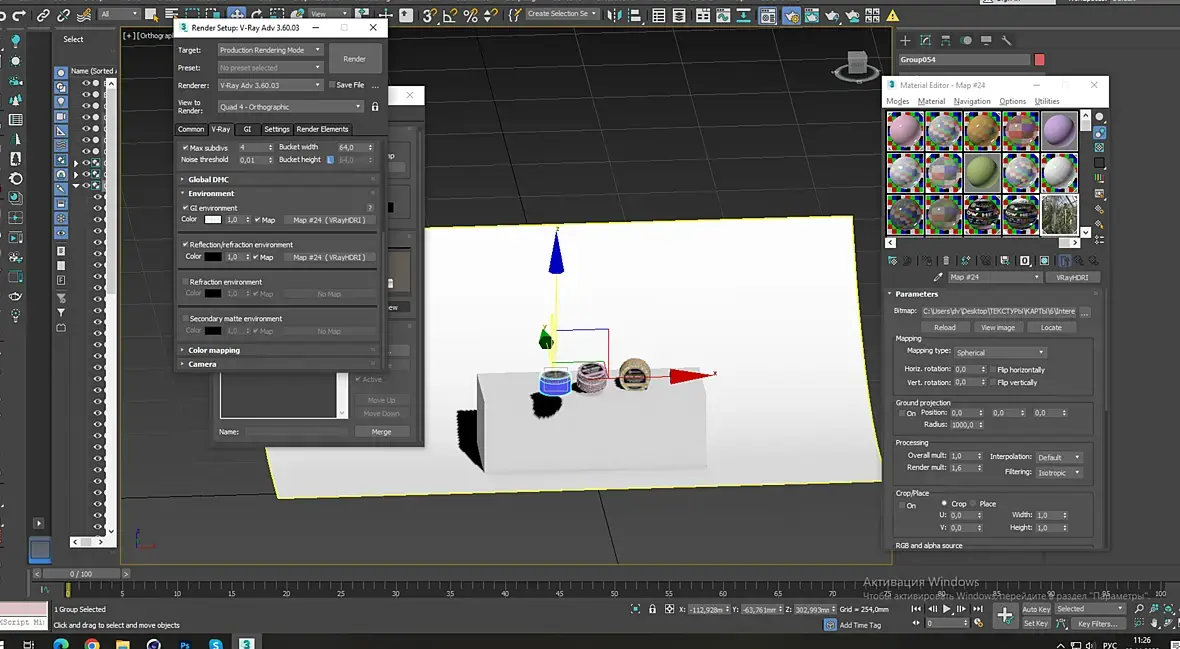Open the Mapping type dropdown
The width and height of the screenshot is (1180, 649).
coord(1000,352)
